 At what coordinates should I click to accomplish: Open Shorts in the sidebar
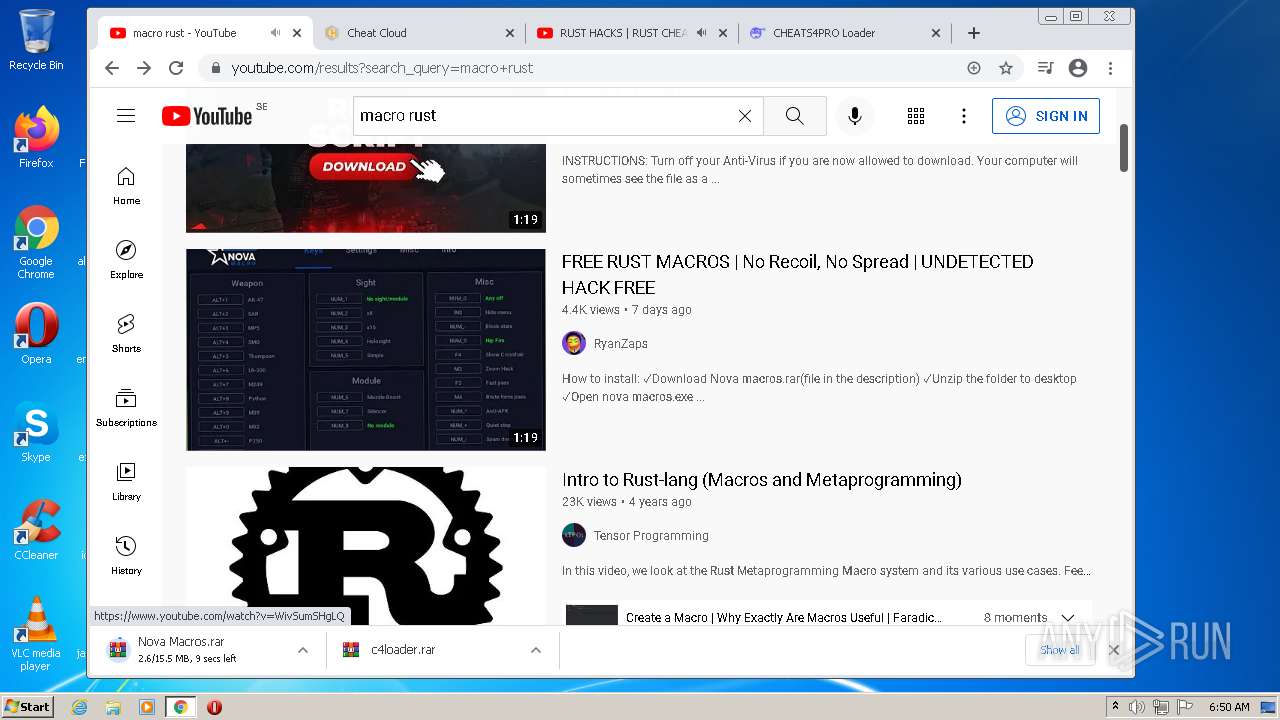tap(126, 334)
